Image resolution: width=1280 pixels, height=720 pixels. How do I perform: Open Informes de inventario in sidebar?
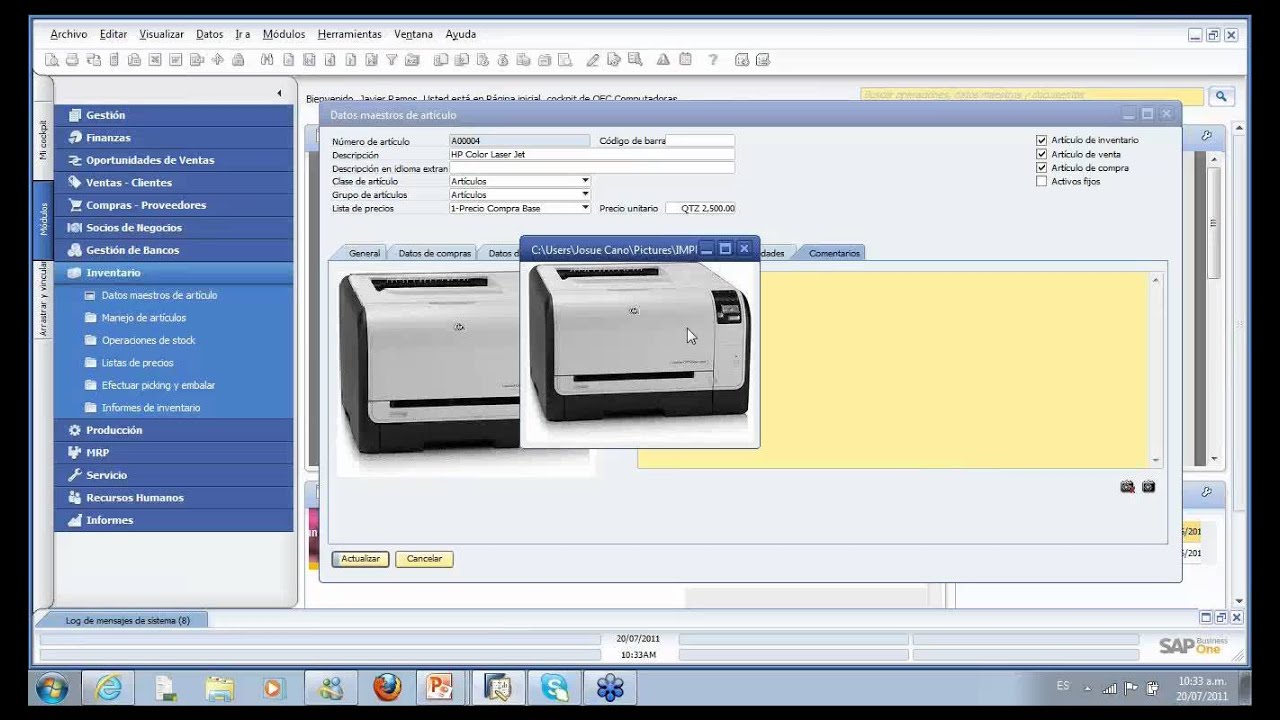(x=150, y=408)
